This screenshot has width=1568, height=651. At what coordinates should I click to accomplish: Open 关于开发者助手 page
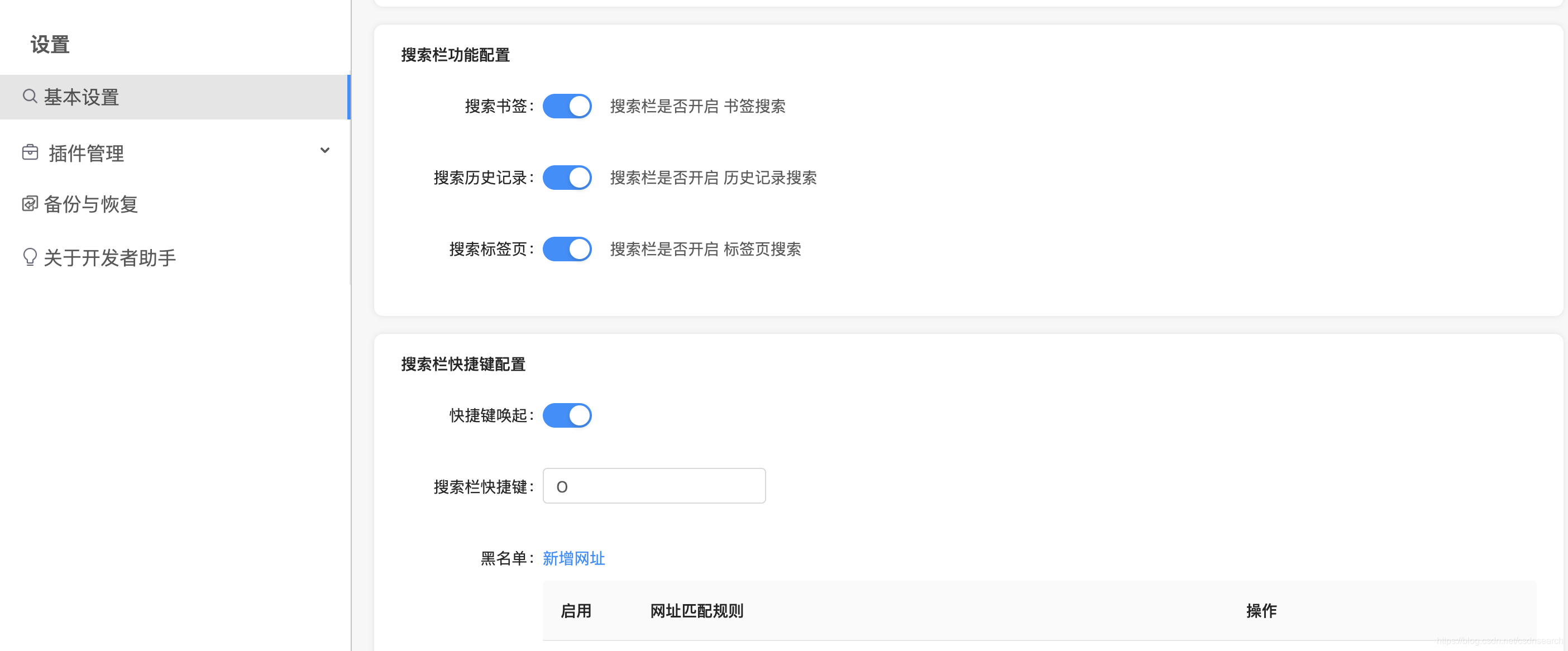175,258
